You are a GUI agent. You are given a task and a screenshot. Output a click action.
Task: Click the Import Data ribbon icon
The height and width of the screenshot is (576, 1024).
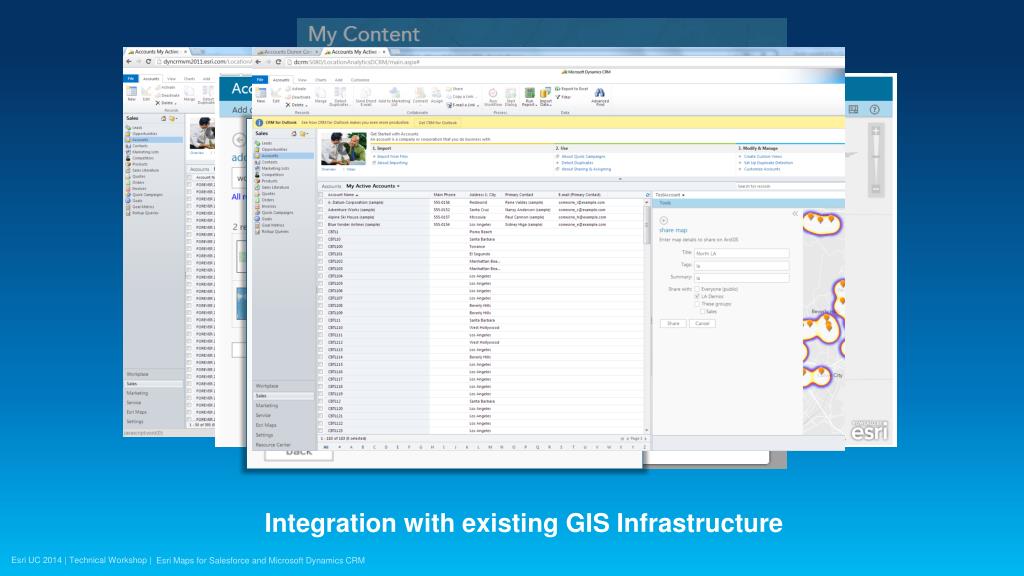tap(545, 93)
